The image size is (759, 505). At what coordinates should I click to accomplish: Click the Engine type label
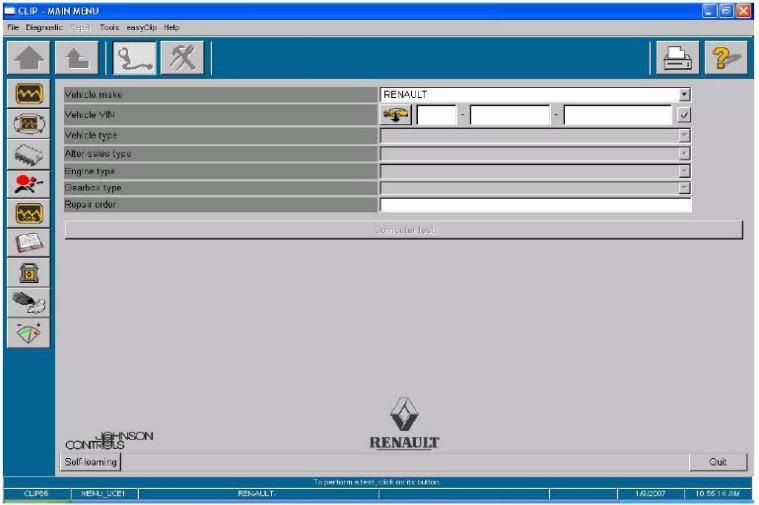90,171
